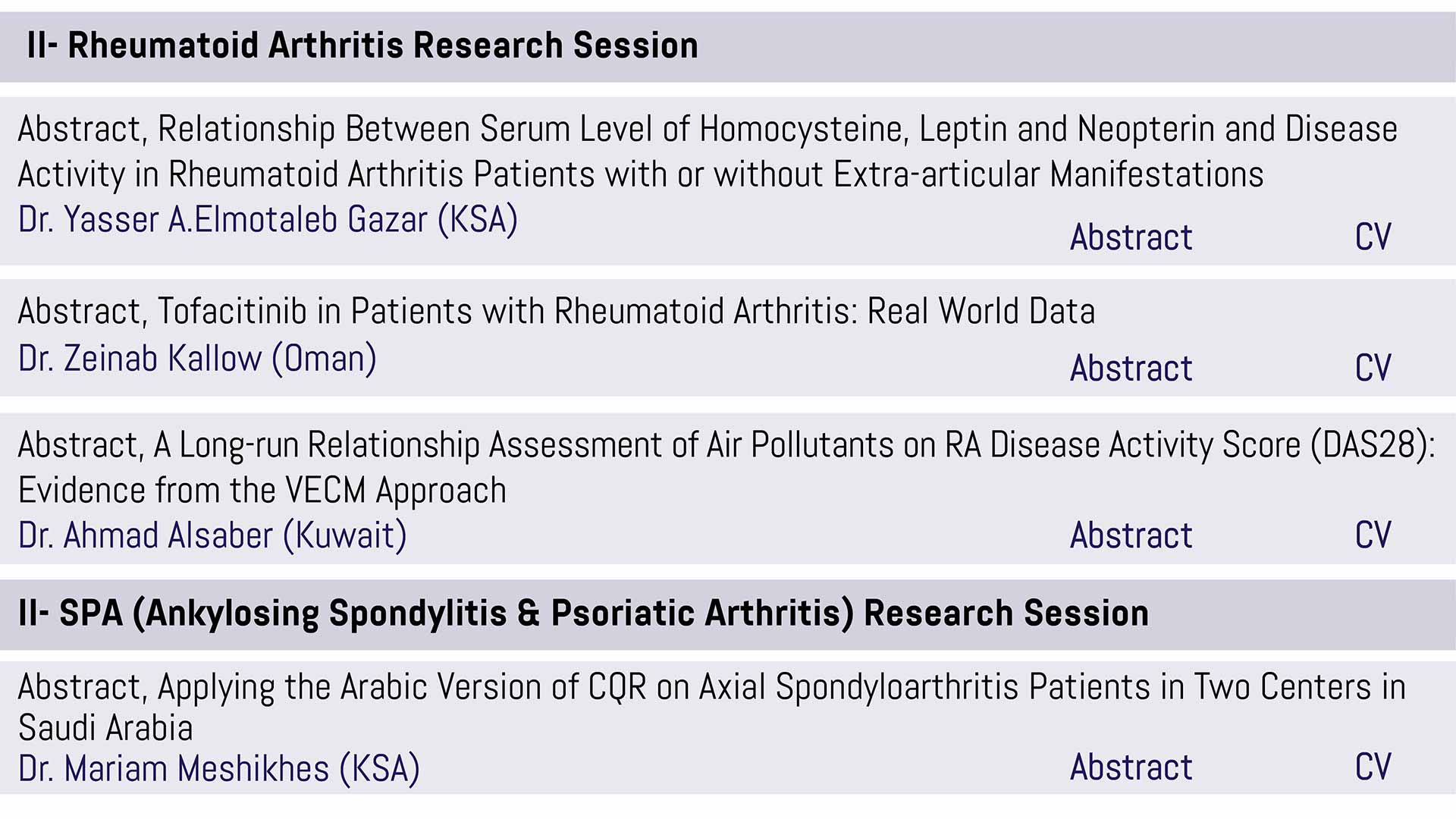
Task: Open Abstract link for Dr. Mariam Meshikhes
Action: pyautogui.click(x=1131, y=767)
